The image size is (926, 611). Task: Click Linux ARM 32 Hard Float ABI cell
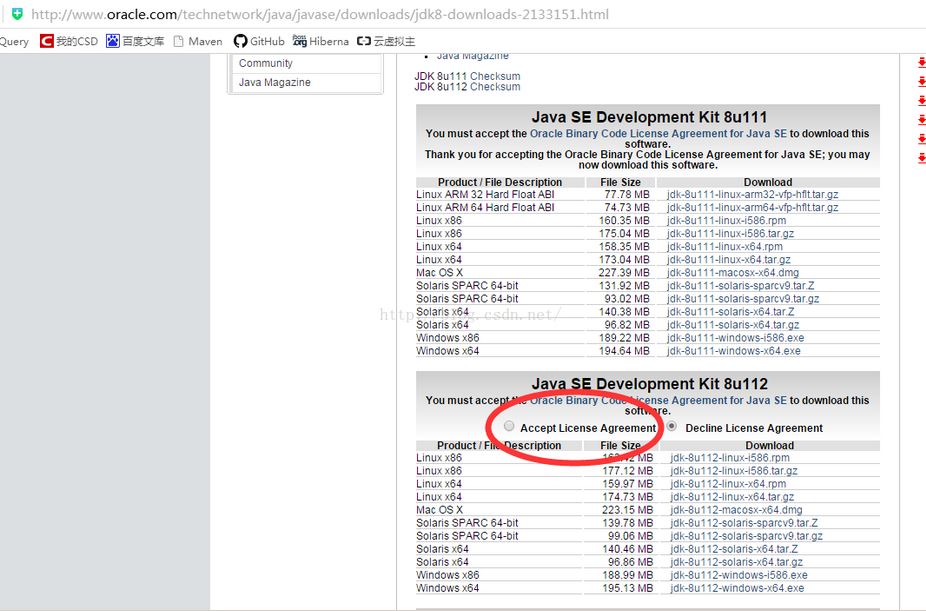coord(485,194)
